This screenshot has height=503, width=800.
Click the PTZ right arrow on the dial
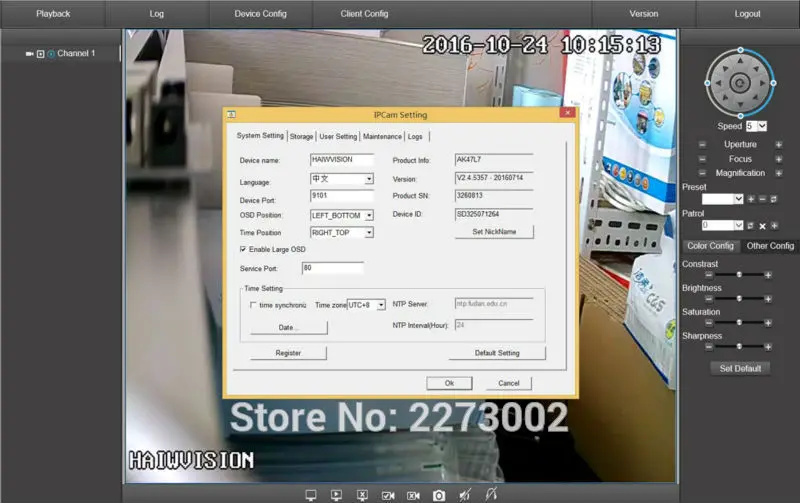[762, 83]
